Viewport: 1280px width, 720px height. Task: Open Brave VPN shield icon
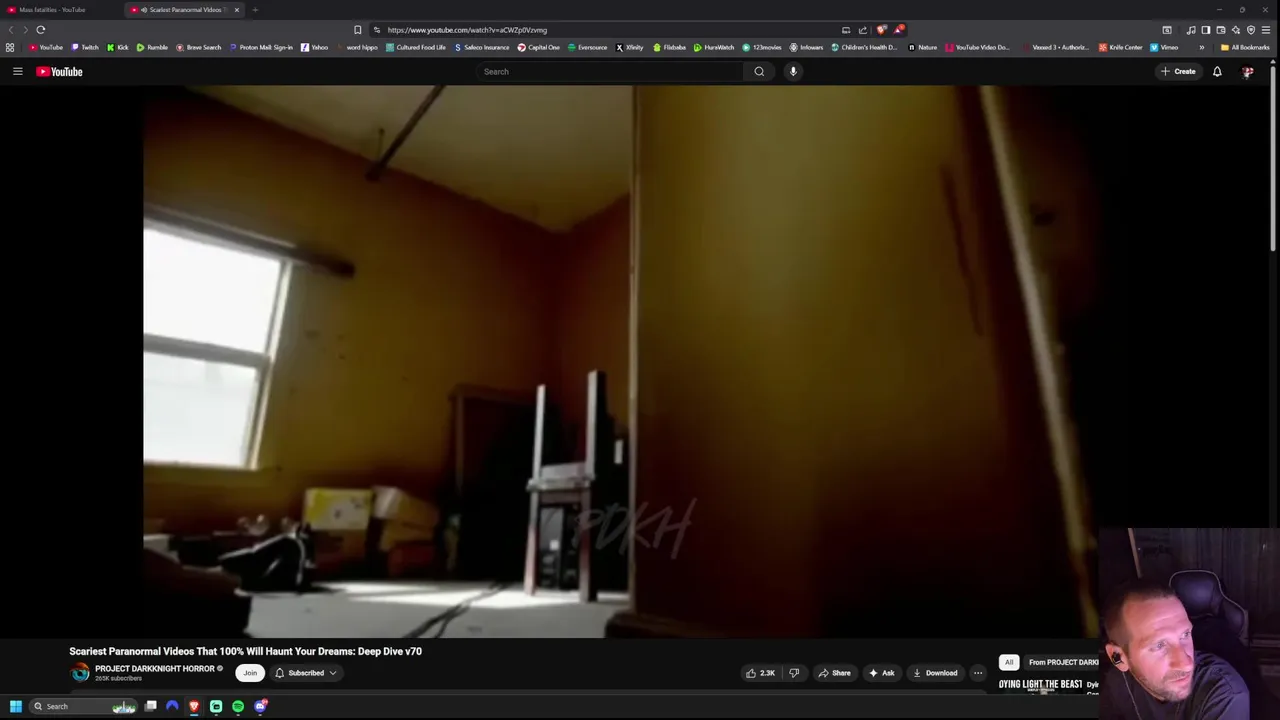point(1250,30)
